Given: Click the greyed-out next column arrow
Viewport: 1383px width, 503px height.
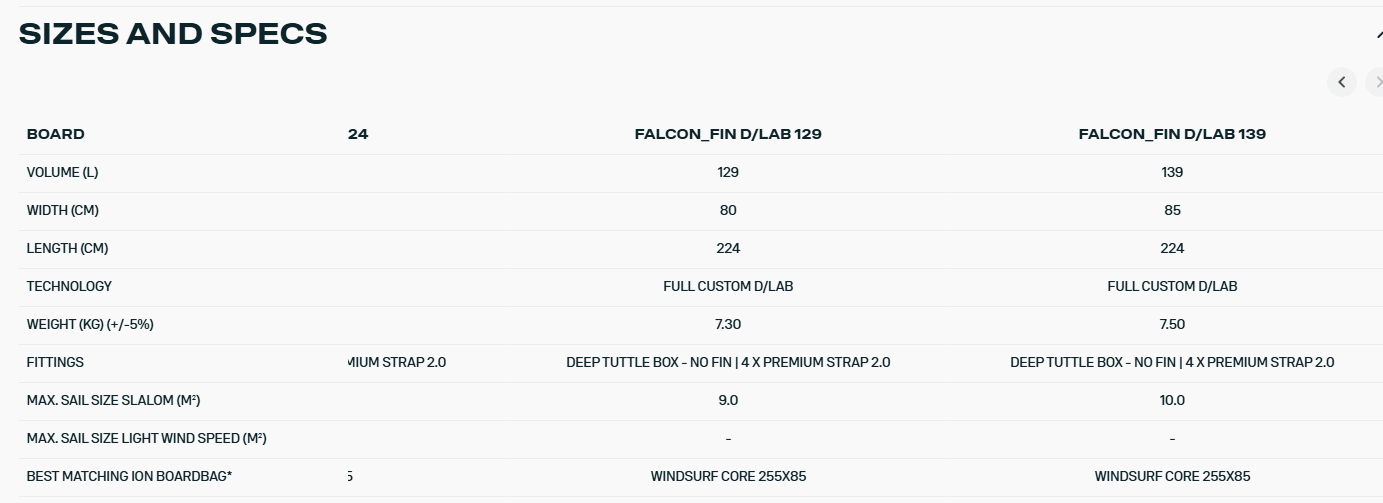Looking at the screenshot, I should tap(1376, 82).
